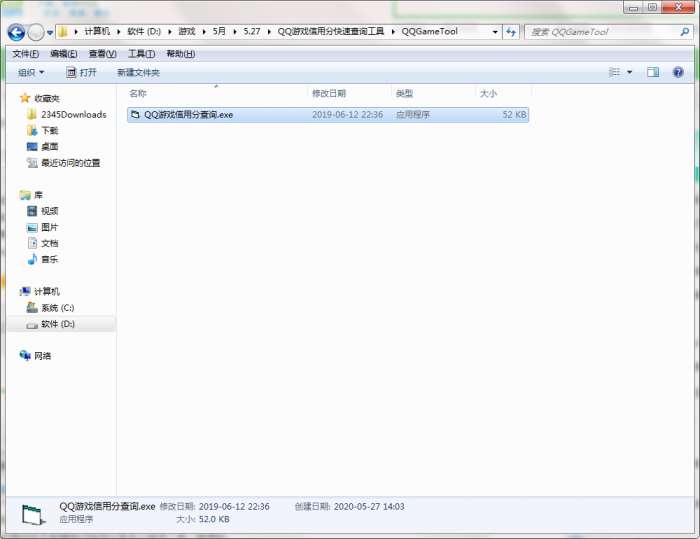Image resolution: width=700 pixels, height=539 pixels.
Task: Click the 收藏夹 star icon
Action: [x=25, y=98]
